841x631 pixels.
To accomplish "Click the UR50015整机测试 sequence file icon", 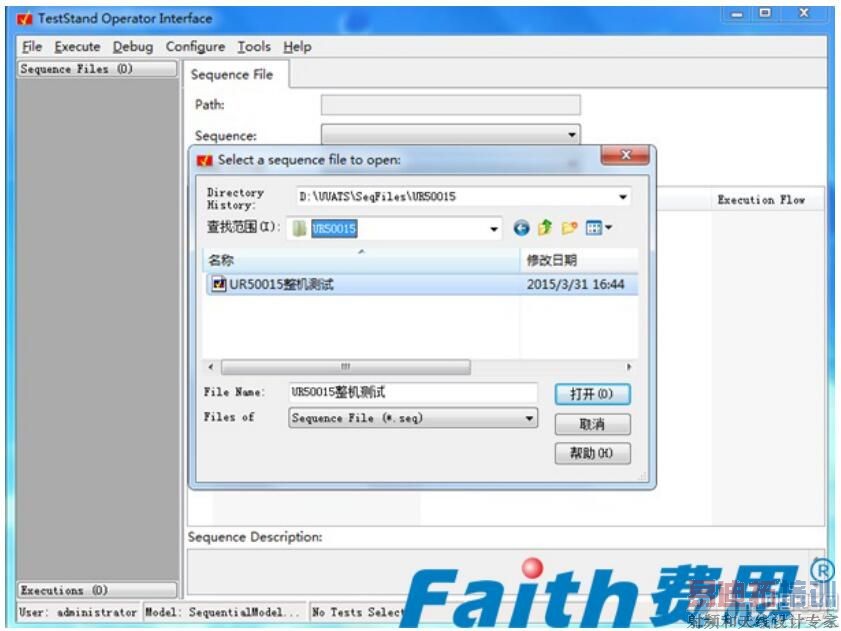I will pyautogui.click(x=219, y=283).
